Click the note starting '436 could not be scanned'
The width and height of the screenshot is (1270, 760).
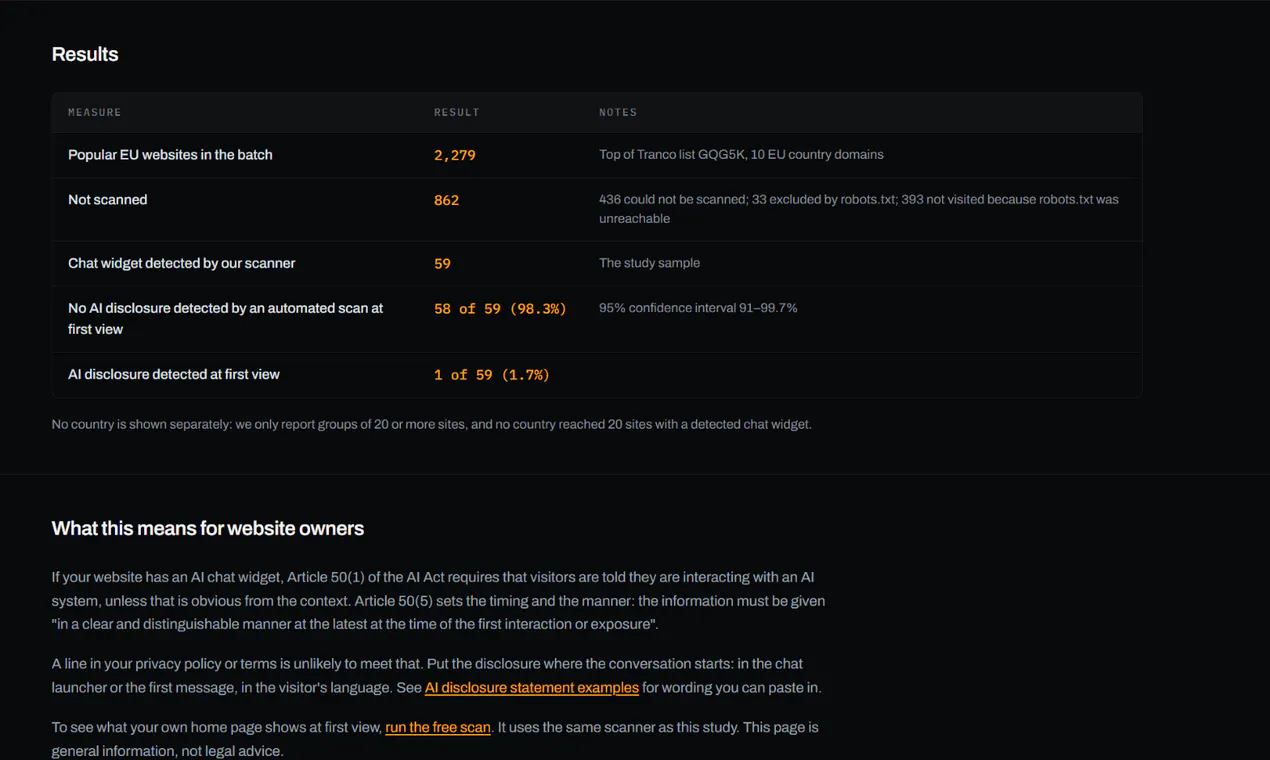859,209
